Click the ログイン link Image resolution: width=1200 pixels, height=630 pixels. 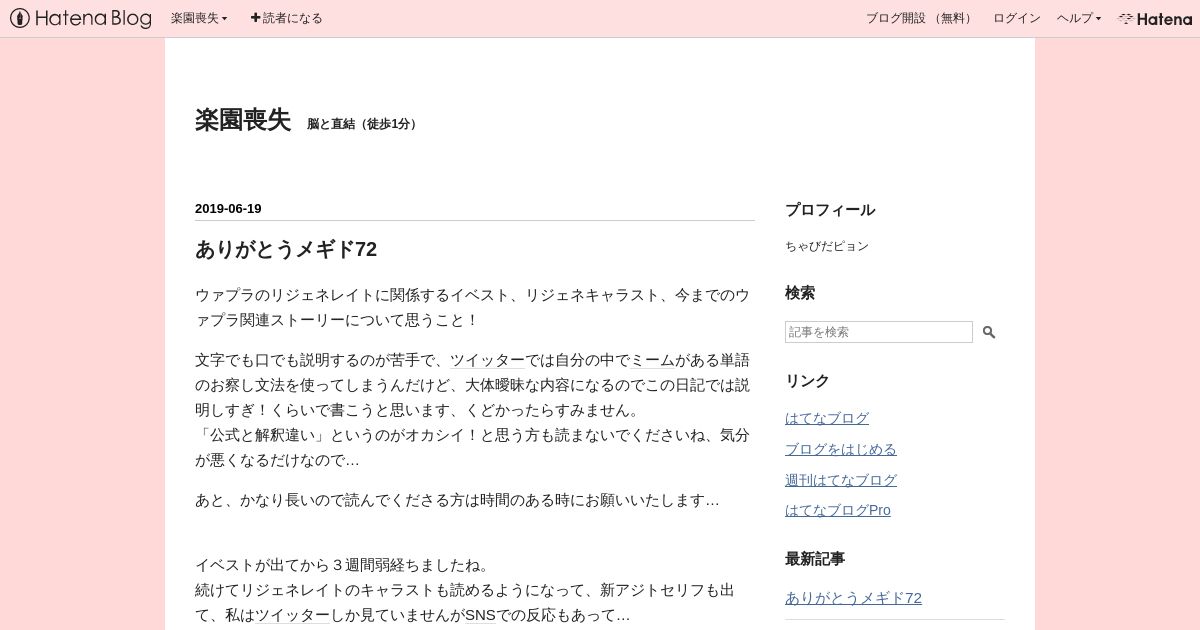[1016, 18]
